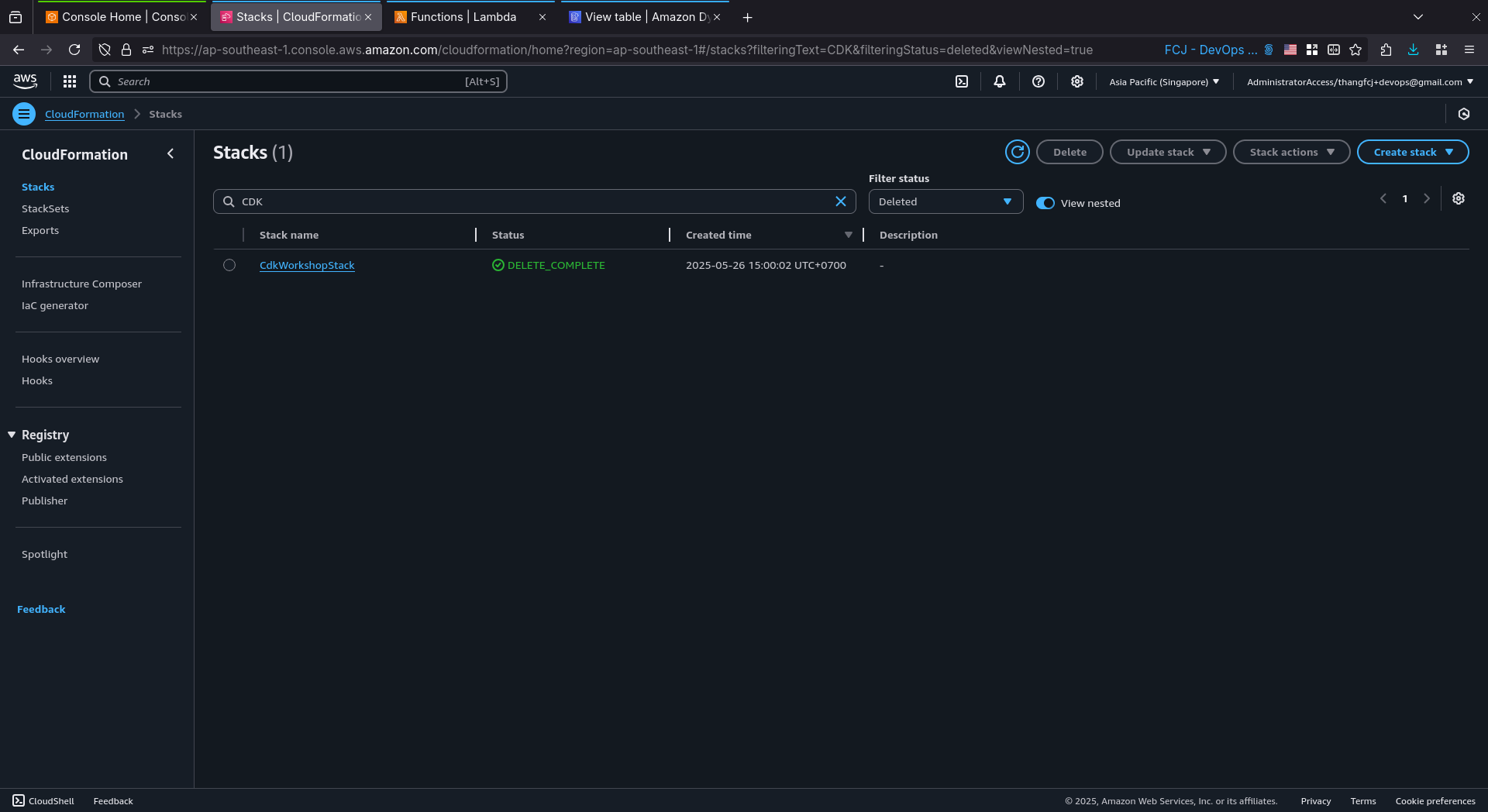1488x812 pixels.
Task: Go to the previous page of stacks
Action: (1383, 198)
